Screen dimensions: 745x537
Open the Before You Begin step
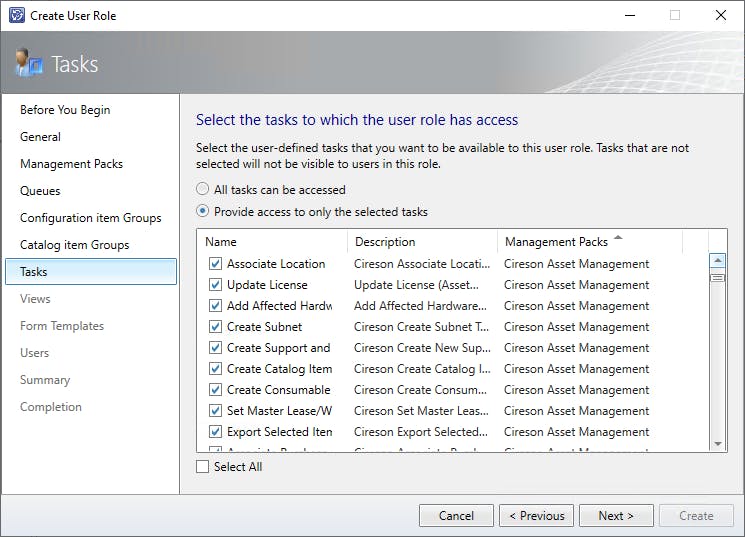[x=65, y=110]
